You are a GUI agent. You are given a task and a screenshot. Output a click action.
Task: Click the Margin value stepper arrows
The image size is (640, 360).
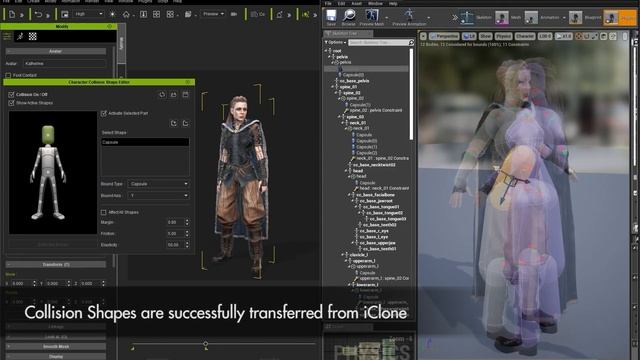tap(187, 222)
